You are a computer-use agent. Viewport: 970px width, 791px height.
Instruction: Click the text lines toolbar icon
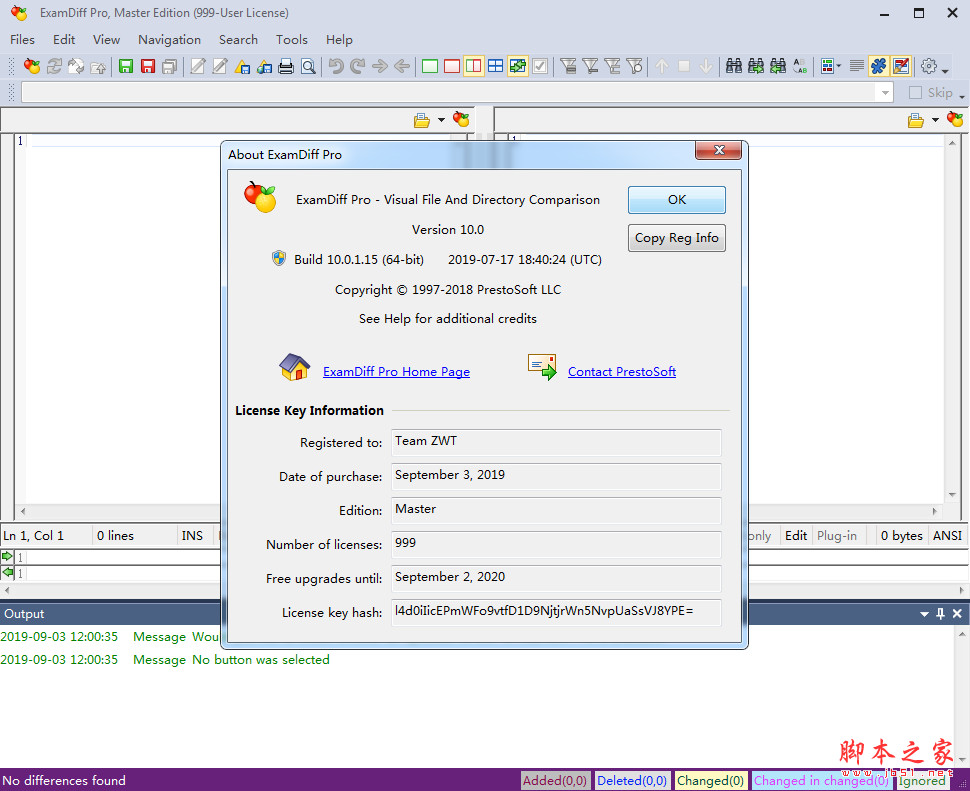857,66
